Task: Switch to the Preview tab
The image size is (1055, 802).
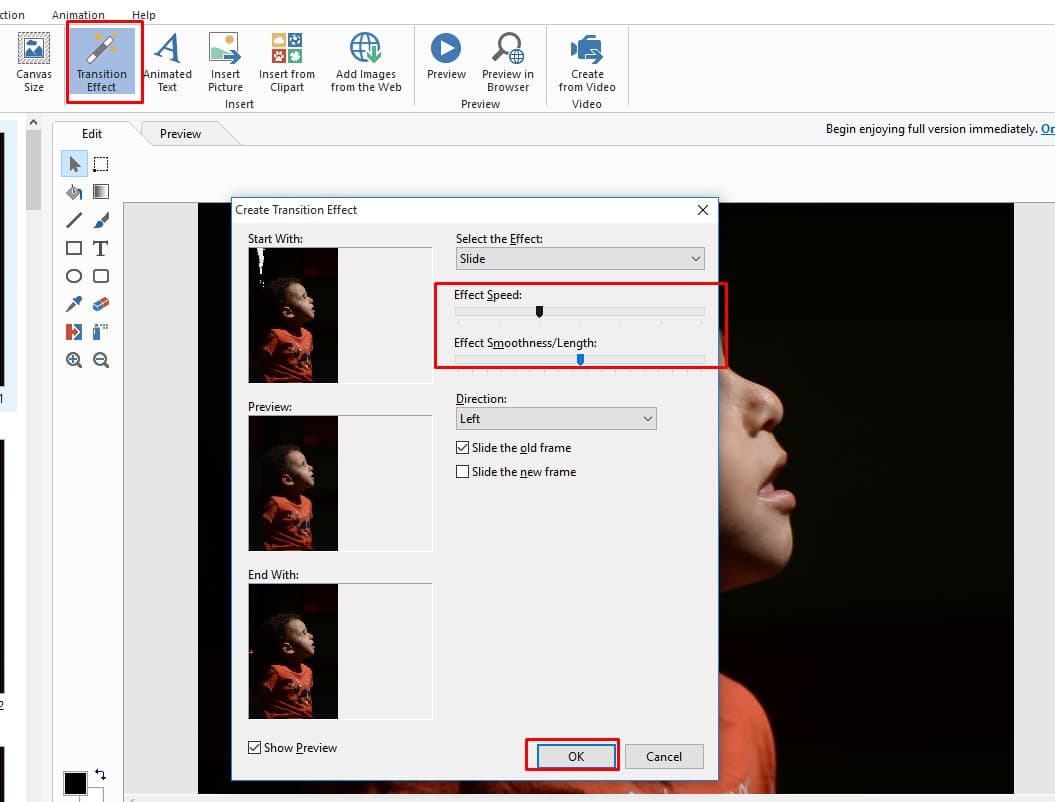Action: pyautogui.click(x=180, y=134)
